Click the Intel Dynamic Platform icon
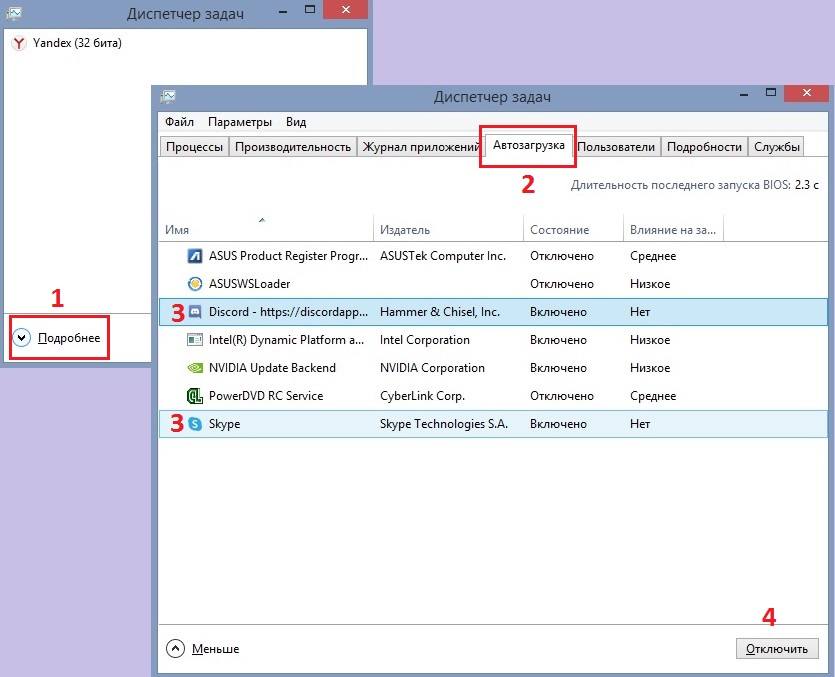 195,340
